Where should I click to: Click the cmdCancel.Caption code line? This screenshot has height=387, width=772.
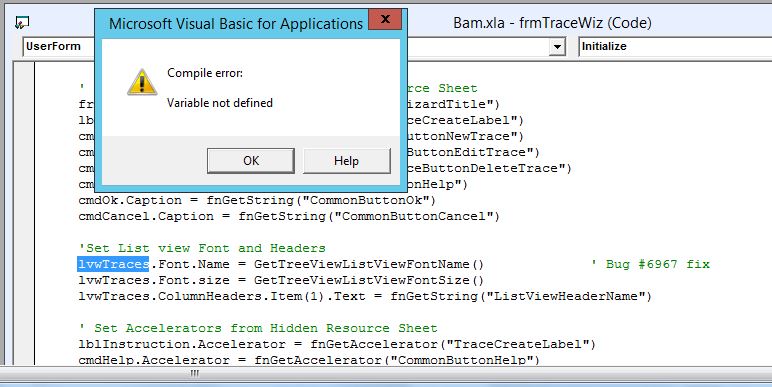tap(289, 216)
